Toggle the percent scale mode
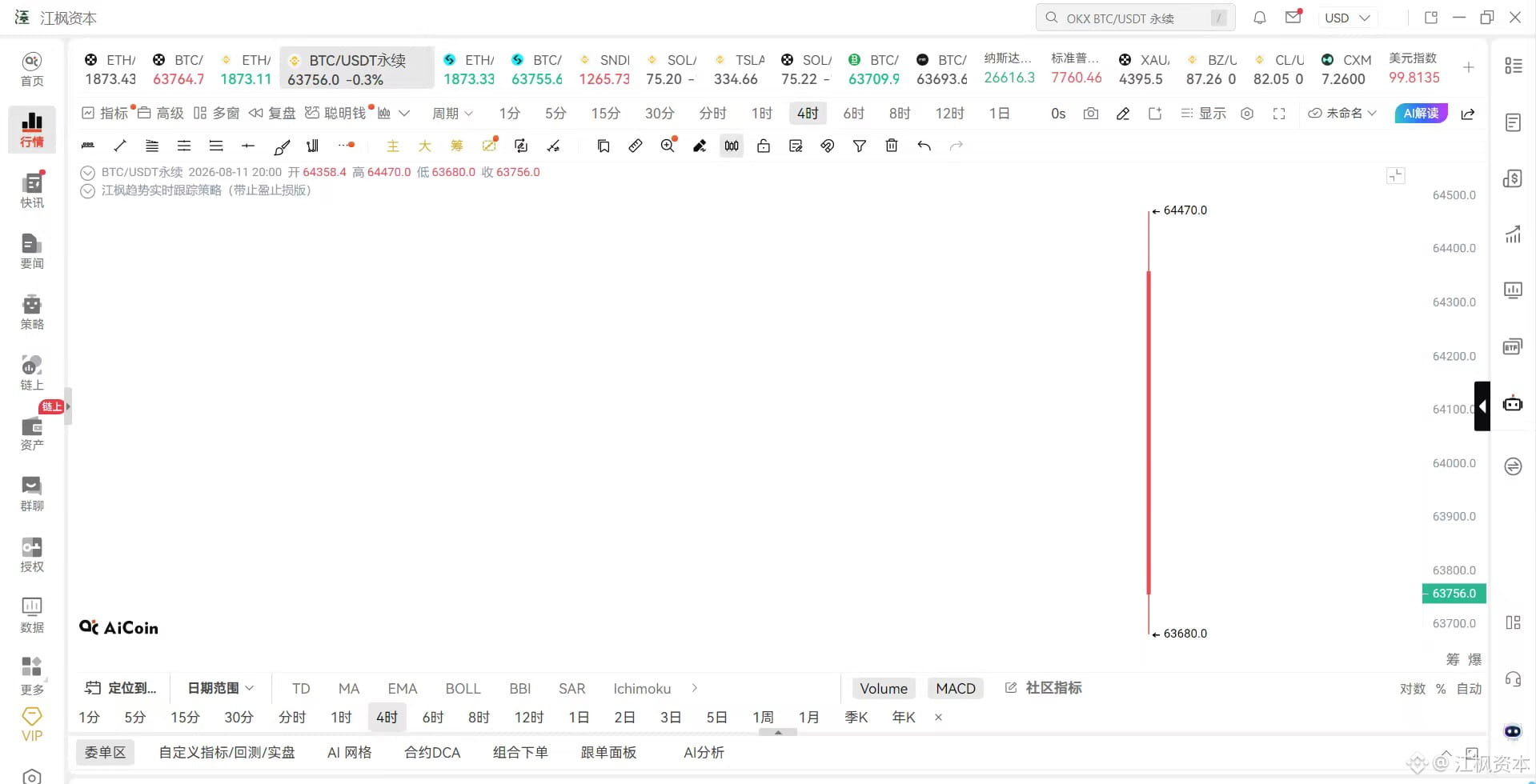The height and width of the screenshot is (784, 1536). pyautogui.click(x=1441, y=689)
